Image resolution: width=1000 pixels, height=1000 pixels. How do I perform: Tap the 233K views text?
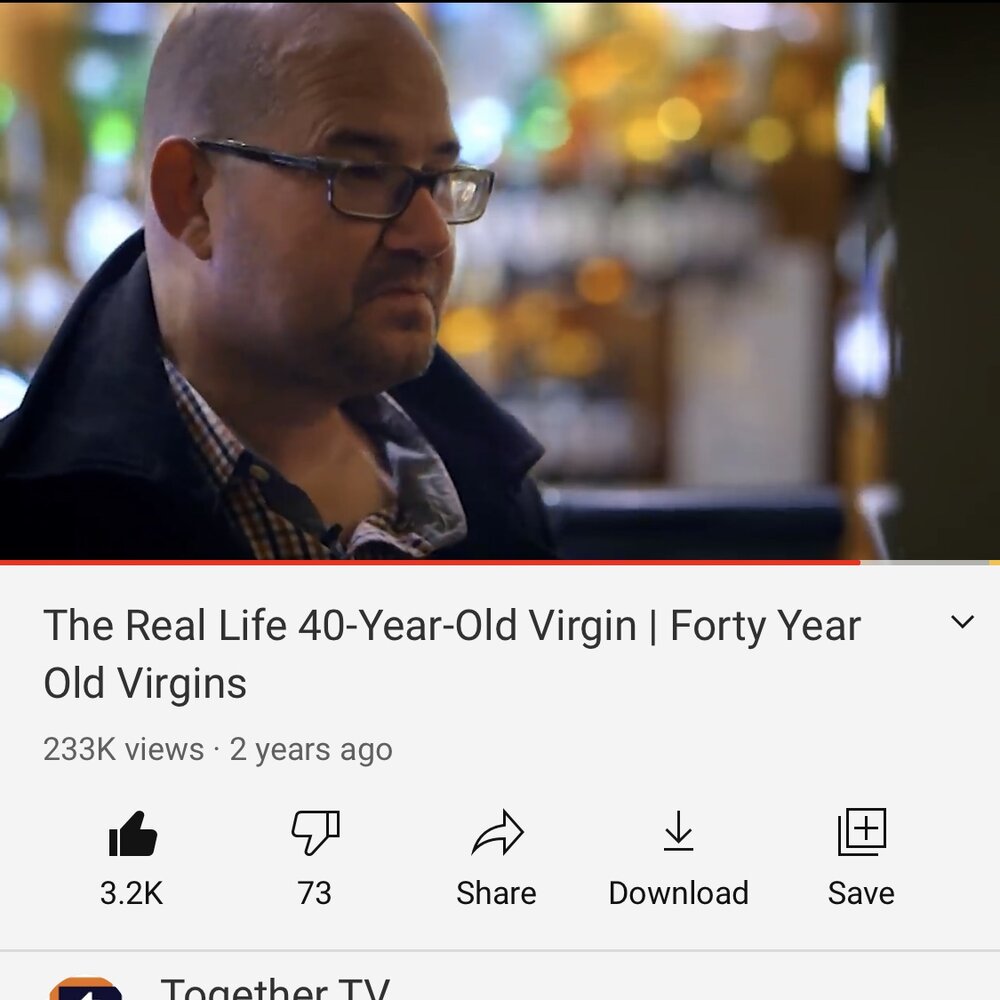click(124, 749)
